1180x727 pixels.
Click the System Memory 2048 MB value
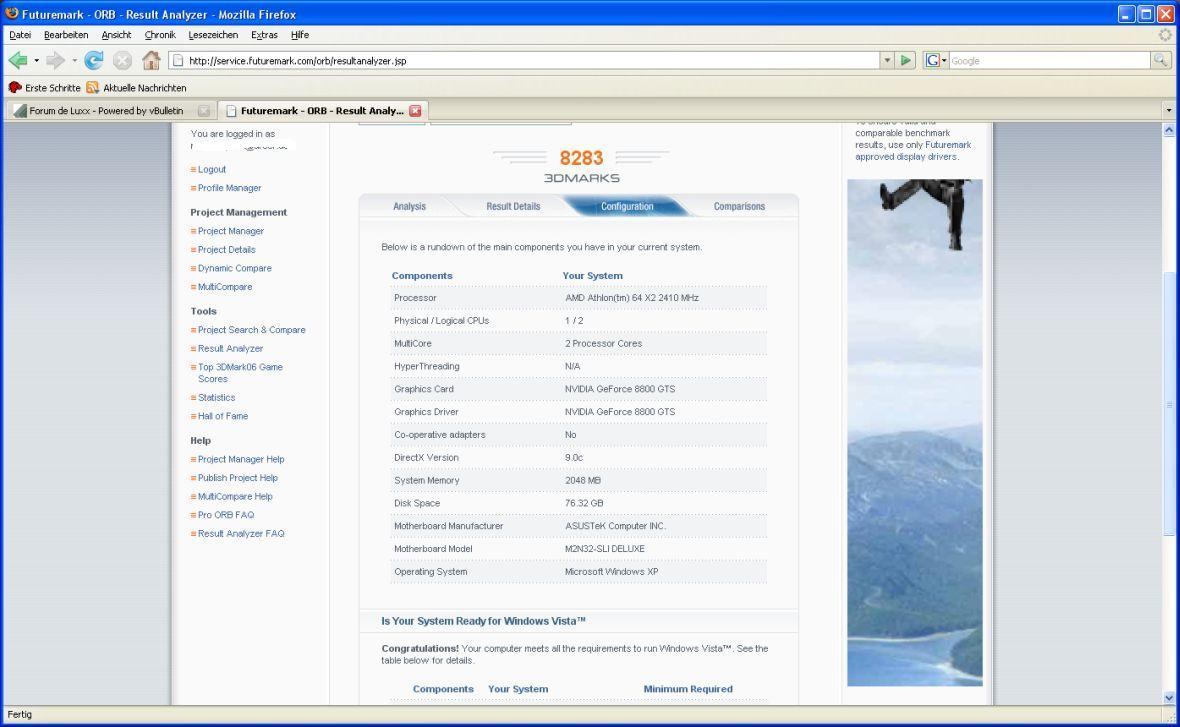582,480
